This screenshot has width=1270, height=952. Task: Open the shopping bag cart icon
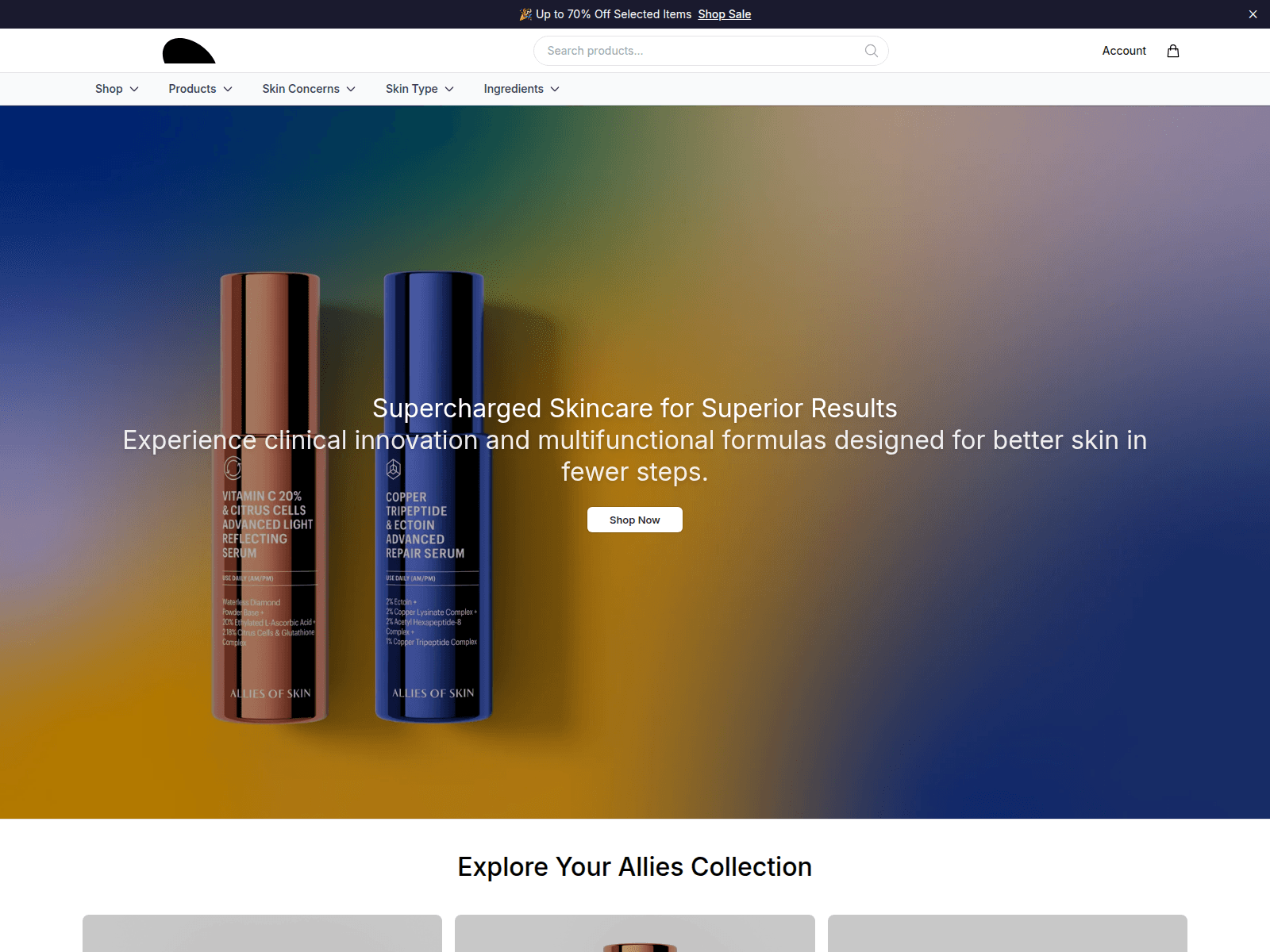1173,51
